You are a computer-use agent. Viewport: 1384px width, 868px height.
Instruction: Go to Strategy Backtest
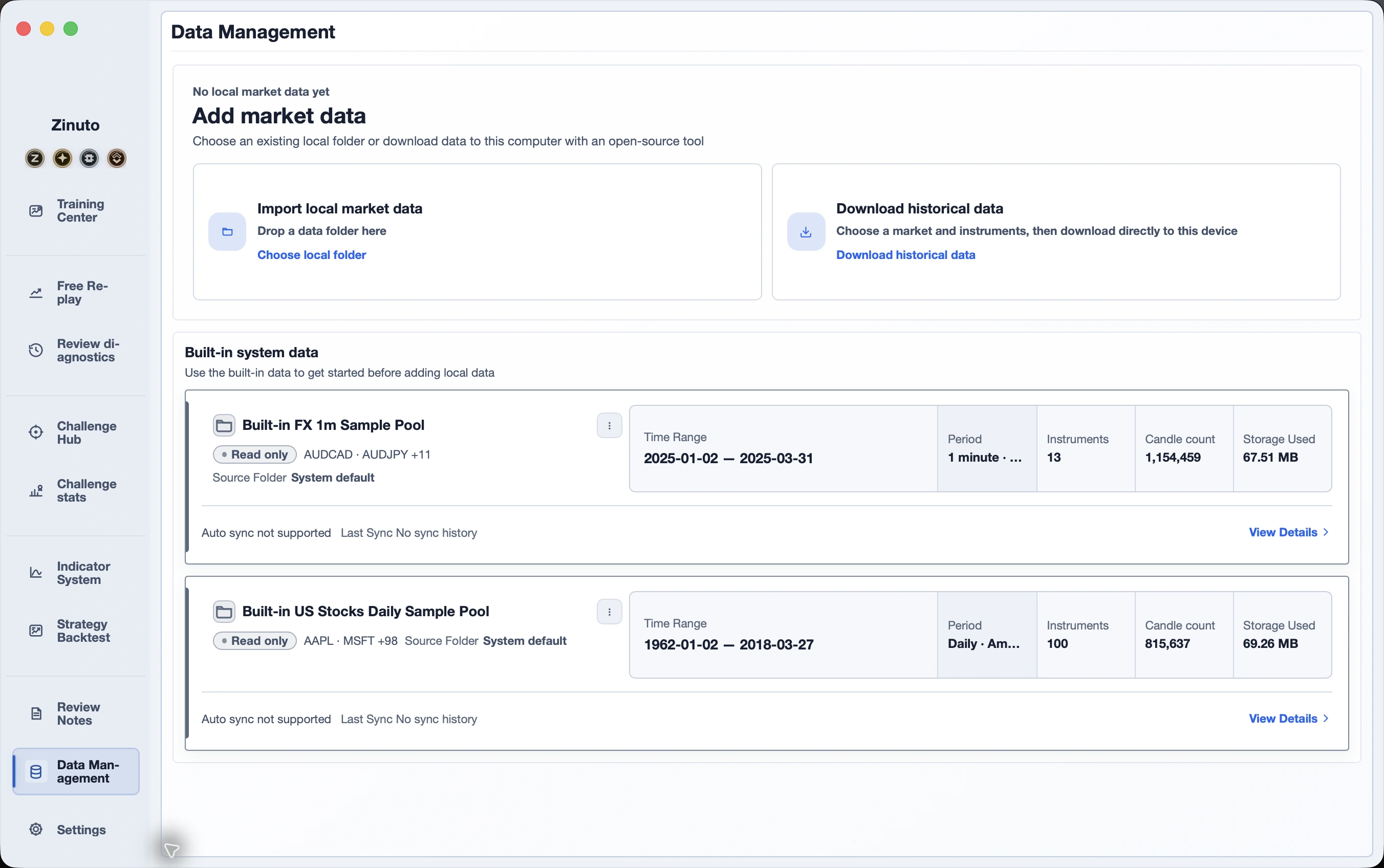point(76,631)
